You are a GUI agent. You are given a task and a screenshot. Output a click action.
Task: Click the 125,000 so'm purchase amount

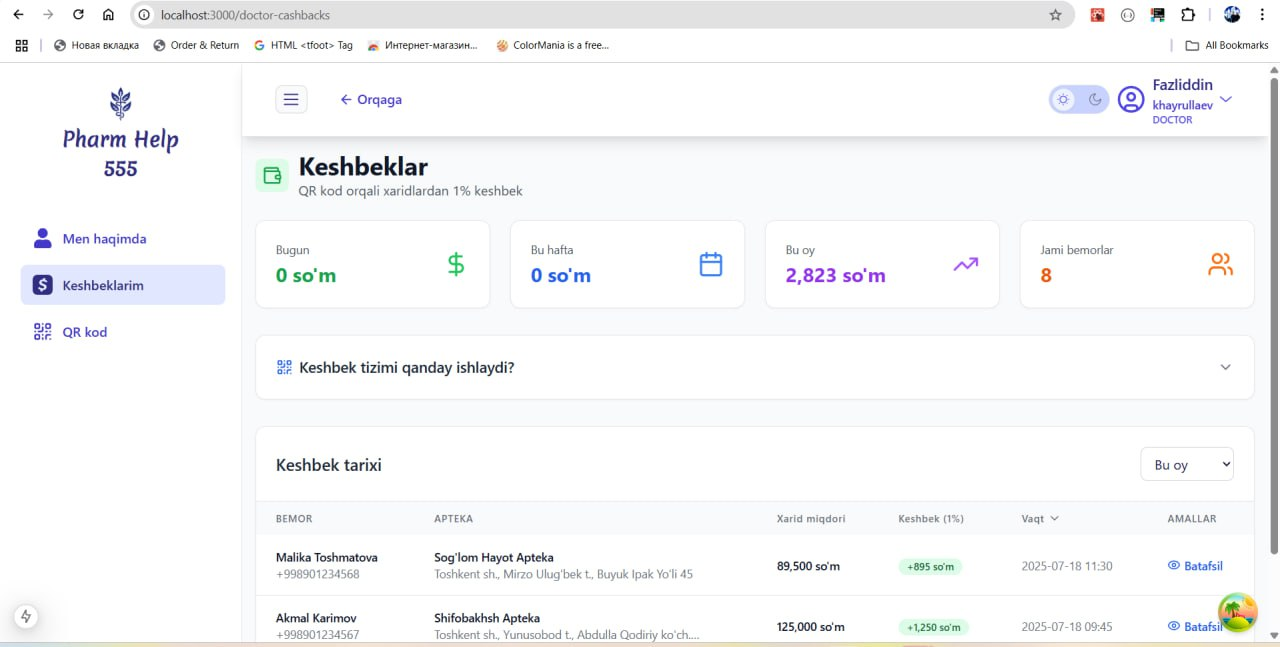(x=811, y=627)
